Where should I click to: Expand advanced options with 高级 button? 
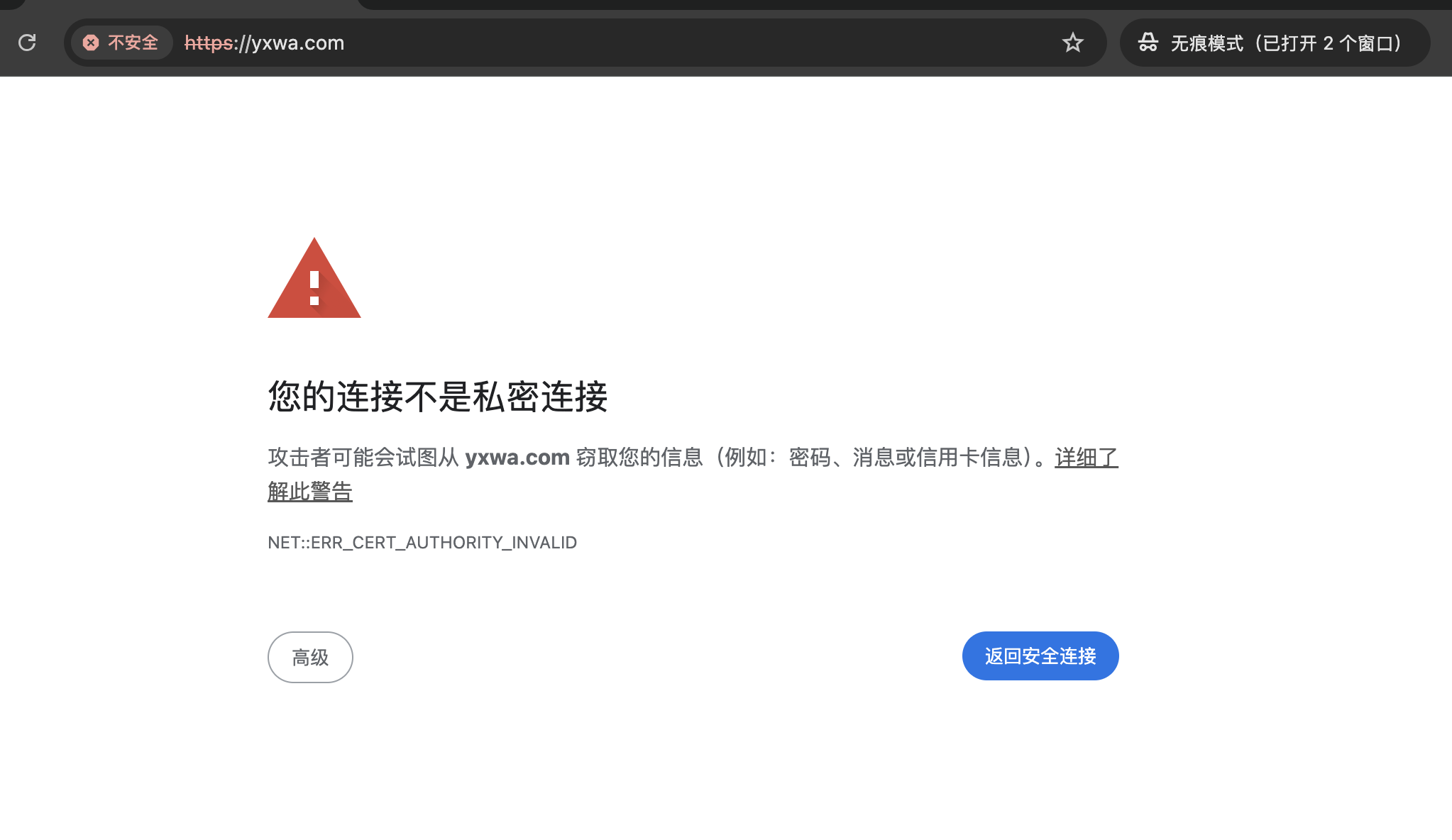click(x=310, y=657)
